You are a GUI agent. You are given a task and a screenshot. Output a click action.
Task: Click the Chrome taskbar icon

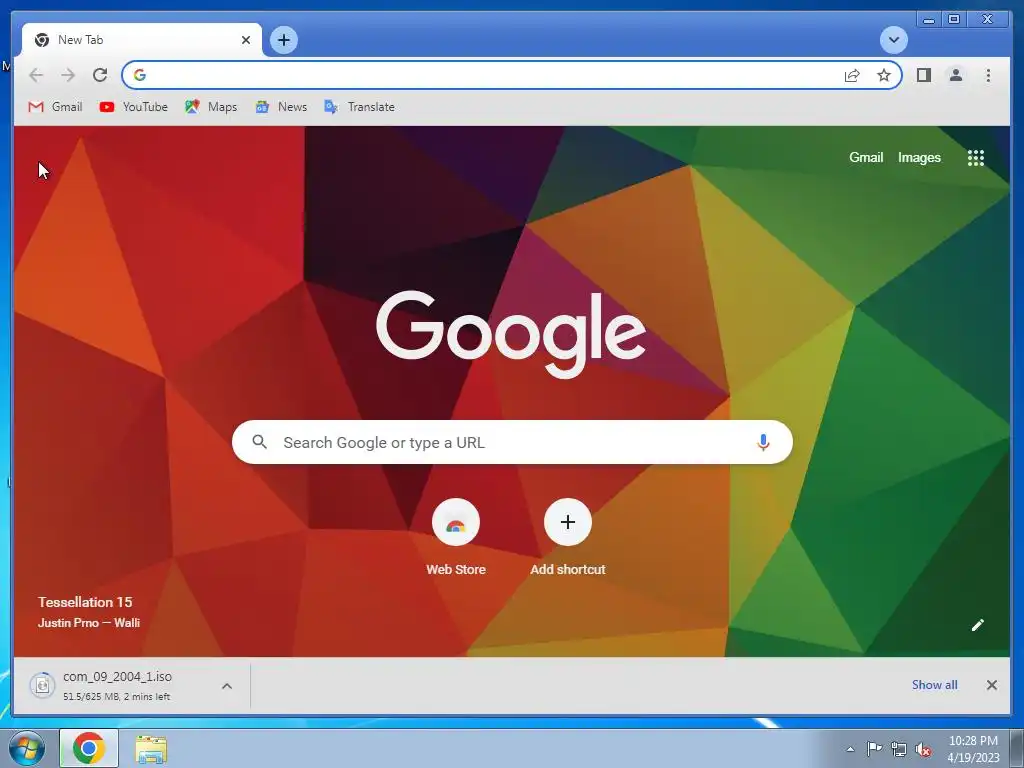[89, 748]
